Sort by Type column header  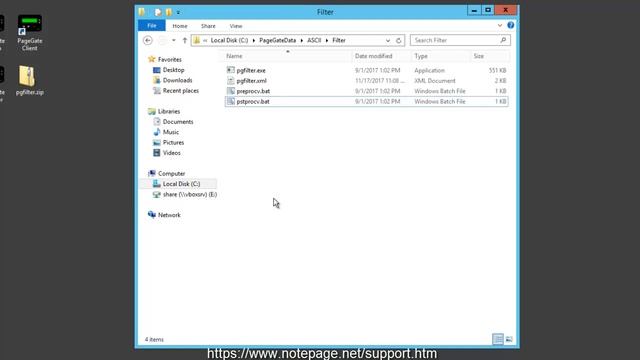tap(441, 56)
